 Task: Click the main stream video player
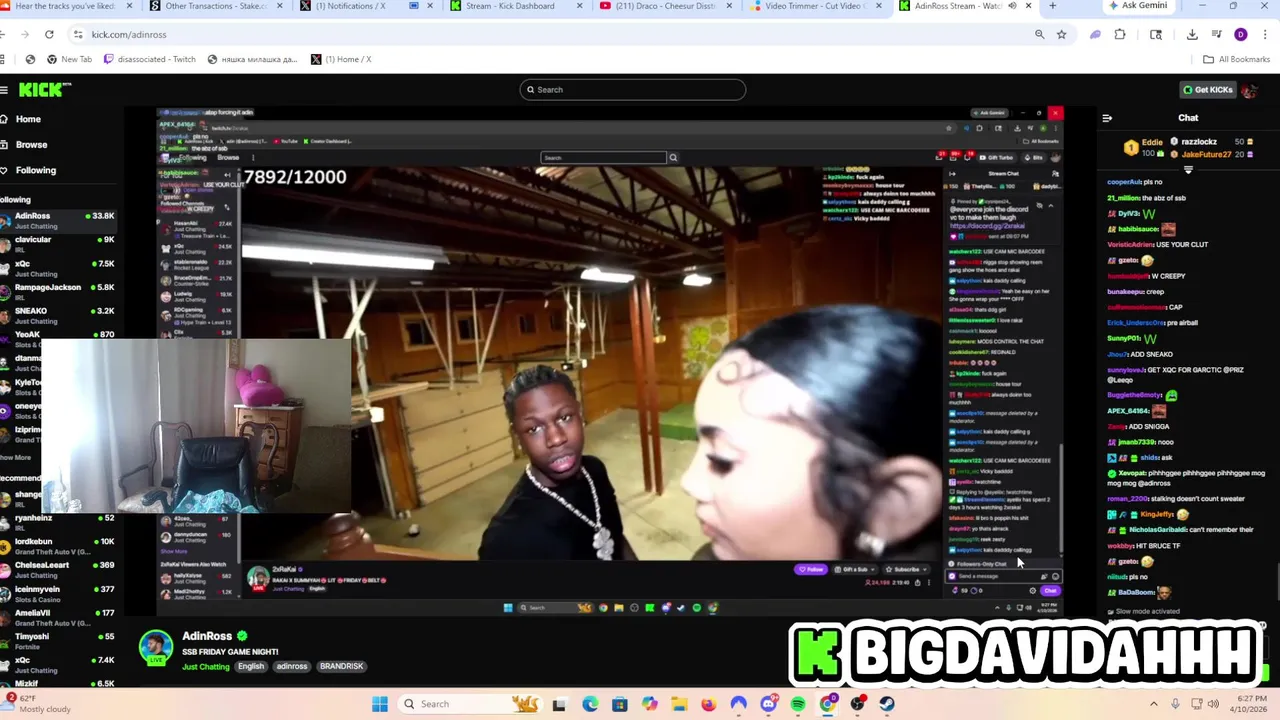point(610,360)
